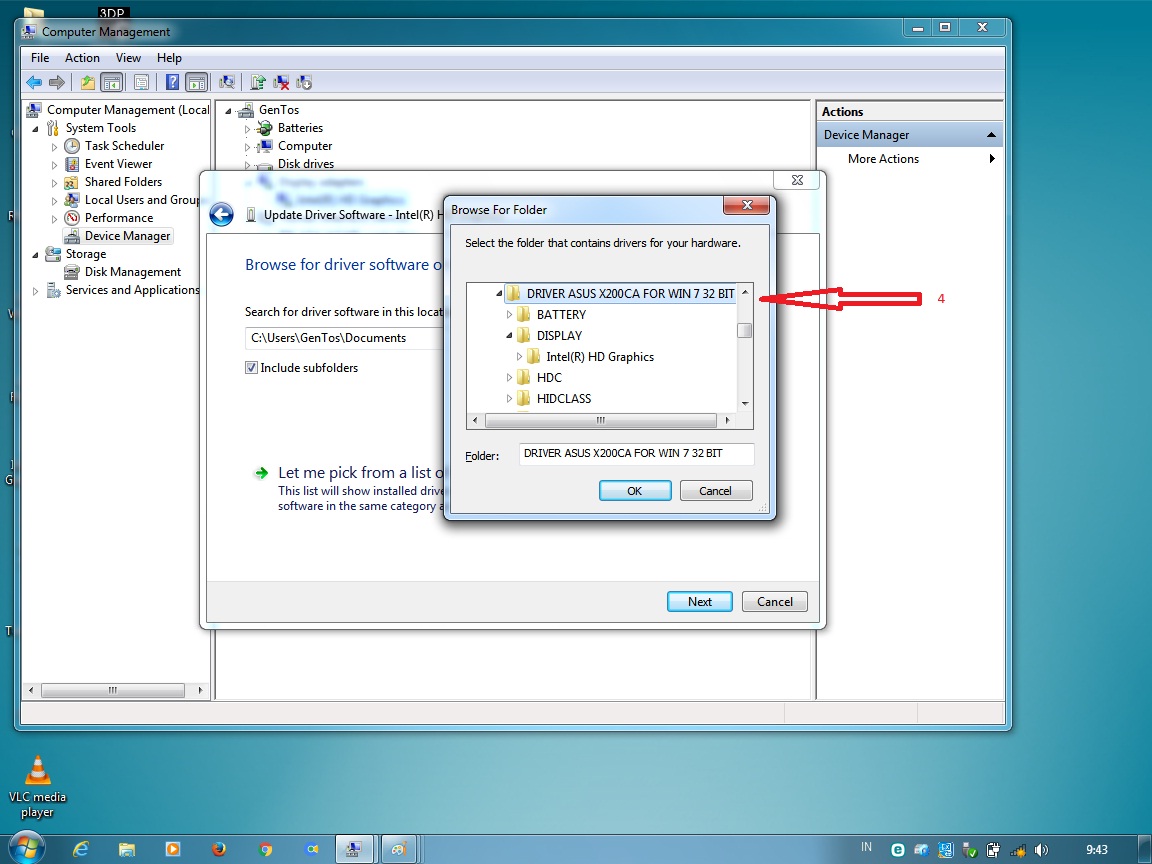The height and width of the screenshot is (864, 1152).
Task: Click 'Let me pick from a list' link
Action: 361,473
